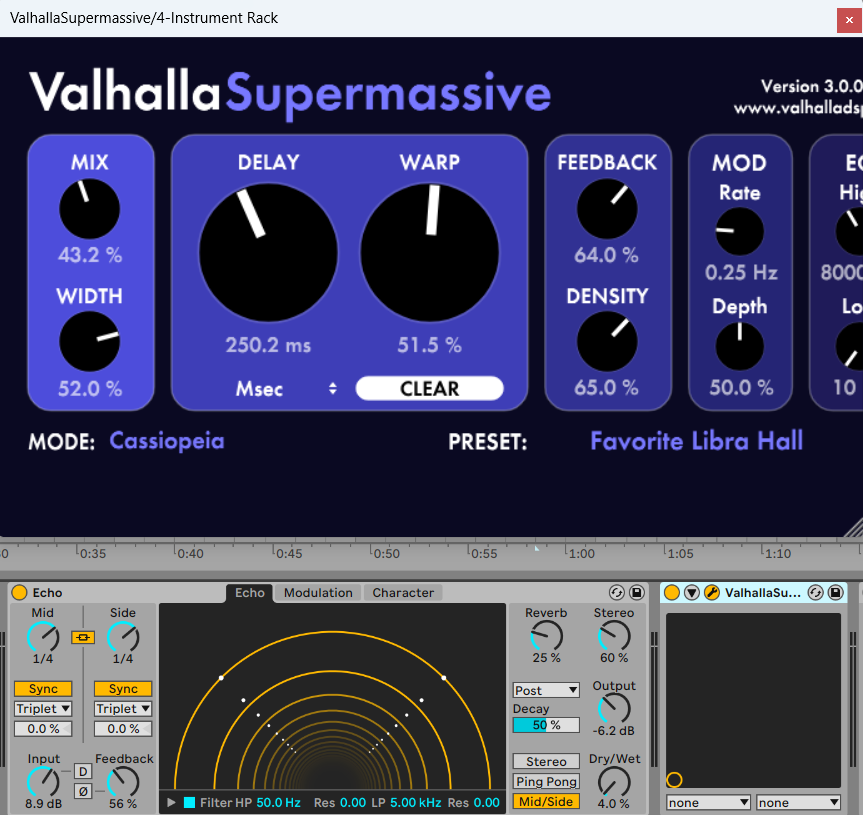Viewport: 863px width, 815px height.
Task: Click the Echo hot-swap preset icon
Action: point(616,592)
